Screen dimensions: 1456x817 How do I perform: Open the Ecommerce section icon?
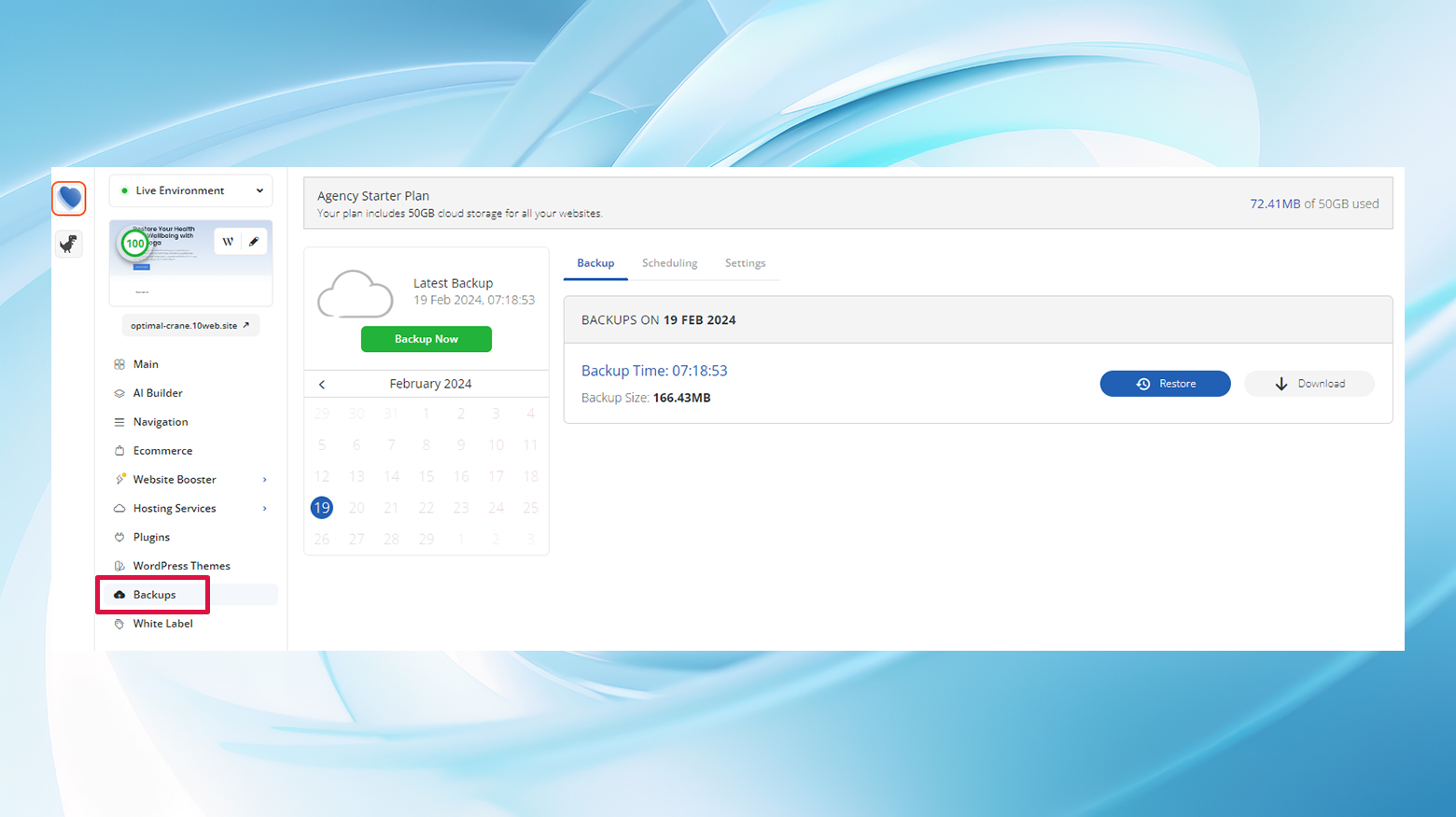tap(120, 450)
